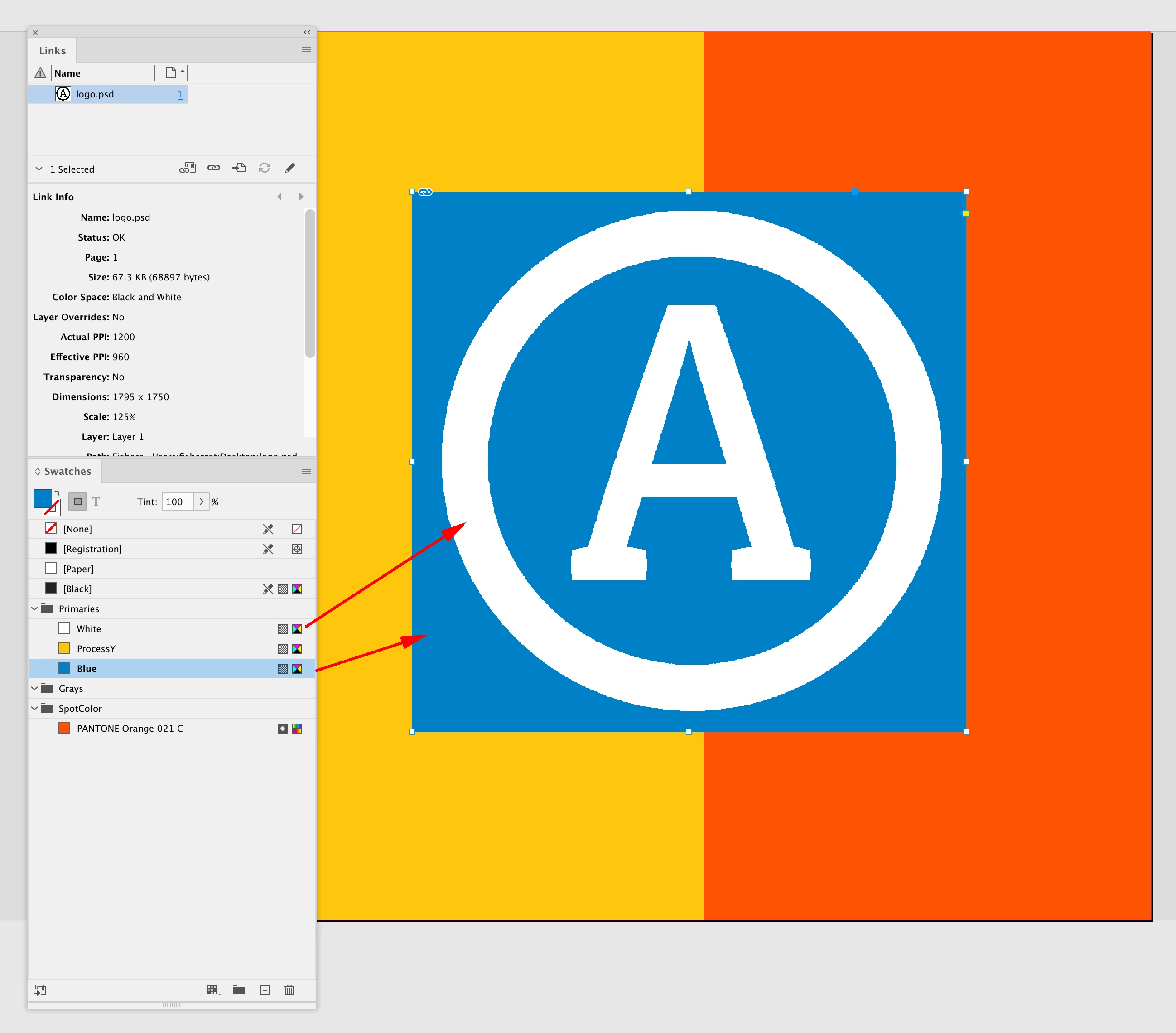Click the Edit Original pencil icon
The height and width of the screenshot is (1033, 1176).
click(x=290, y=168)
